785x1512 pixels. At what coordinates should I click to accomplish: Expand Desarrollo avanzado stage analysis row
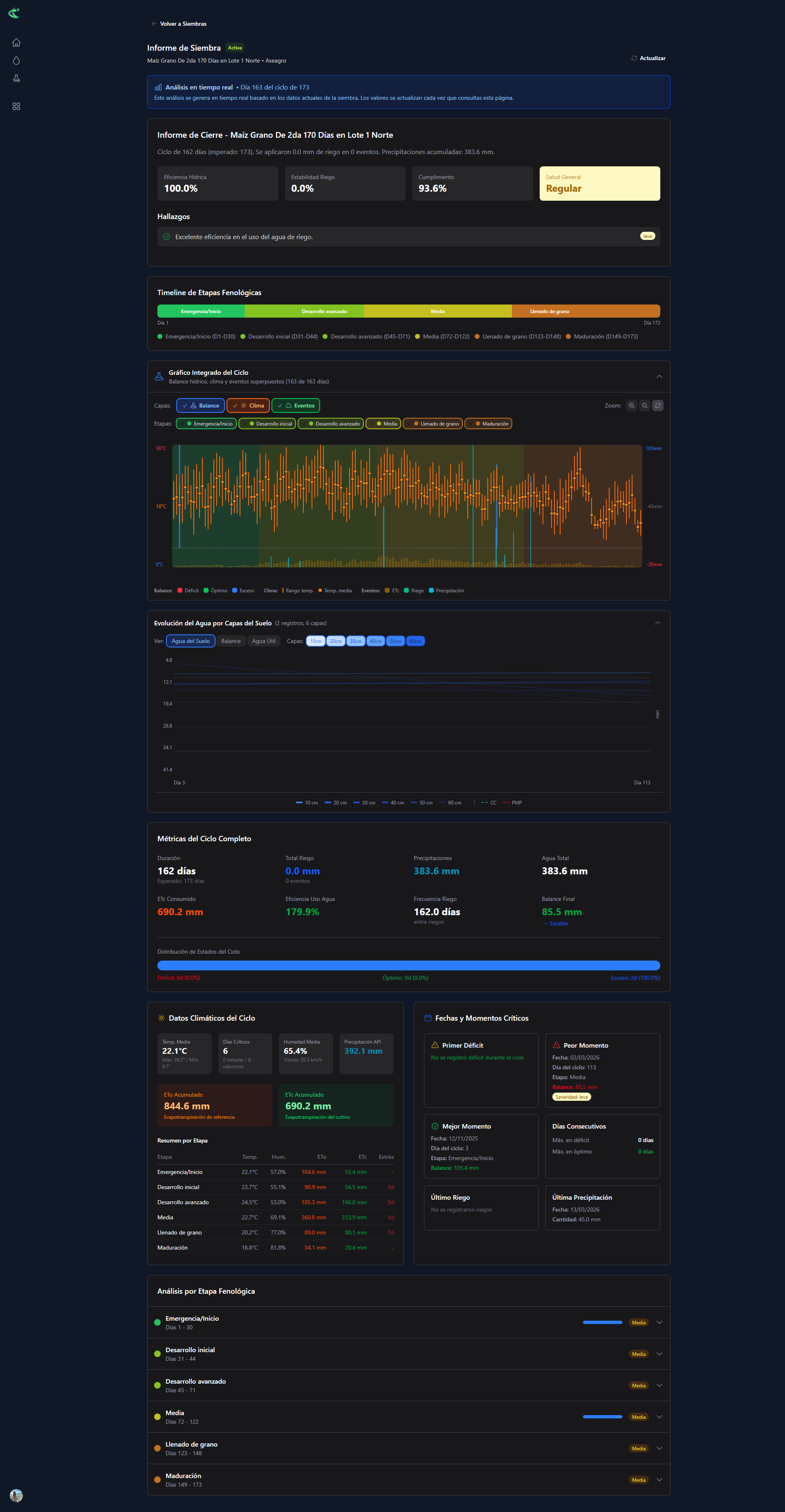click(x=408, y=1385)
